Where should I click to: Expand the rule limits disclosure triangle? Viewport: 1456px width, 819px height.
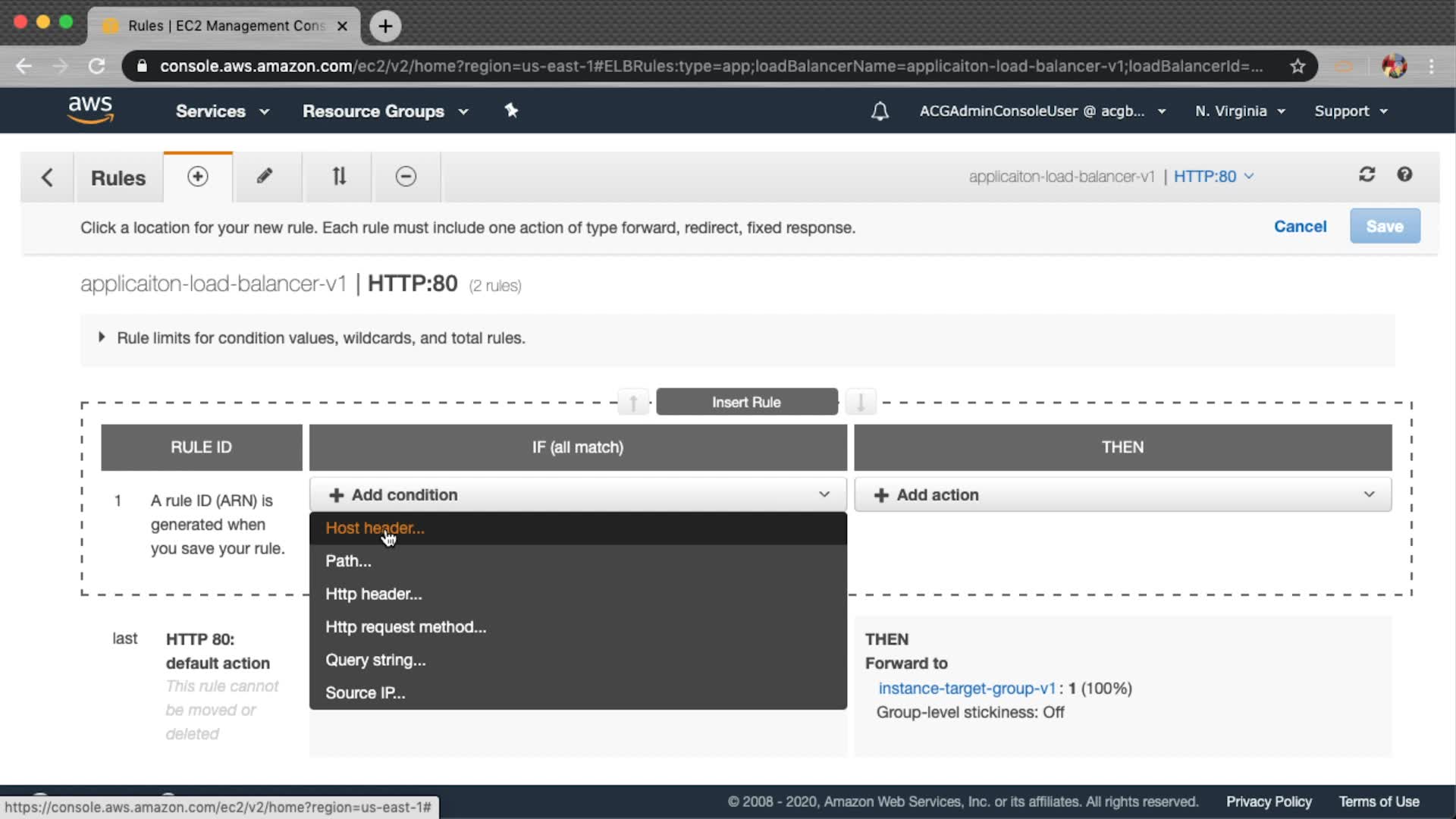[101, 337]
